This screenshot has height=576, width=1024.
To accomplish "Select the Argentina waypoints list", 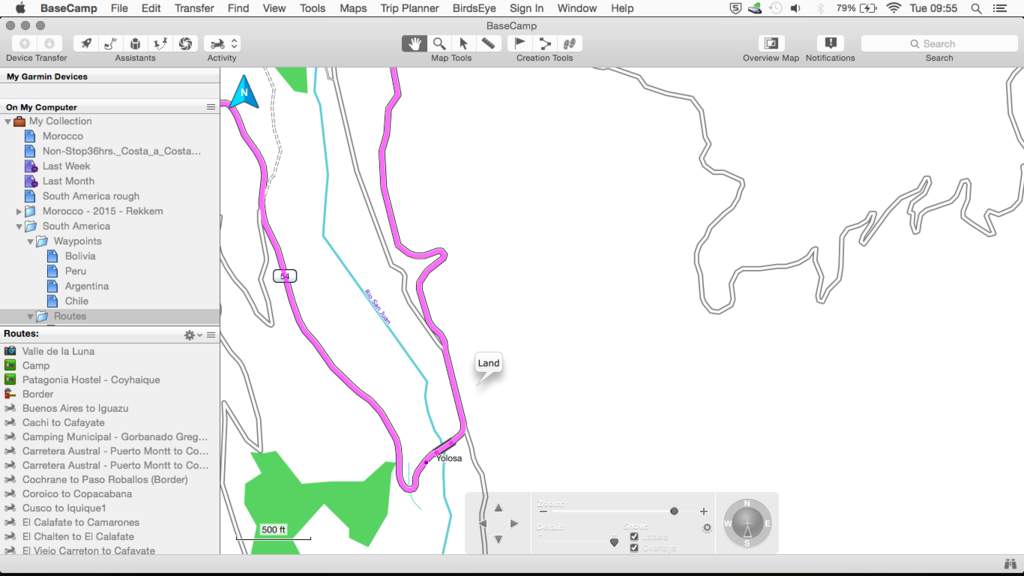I will pyautogui.click(x=87, y=287).
